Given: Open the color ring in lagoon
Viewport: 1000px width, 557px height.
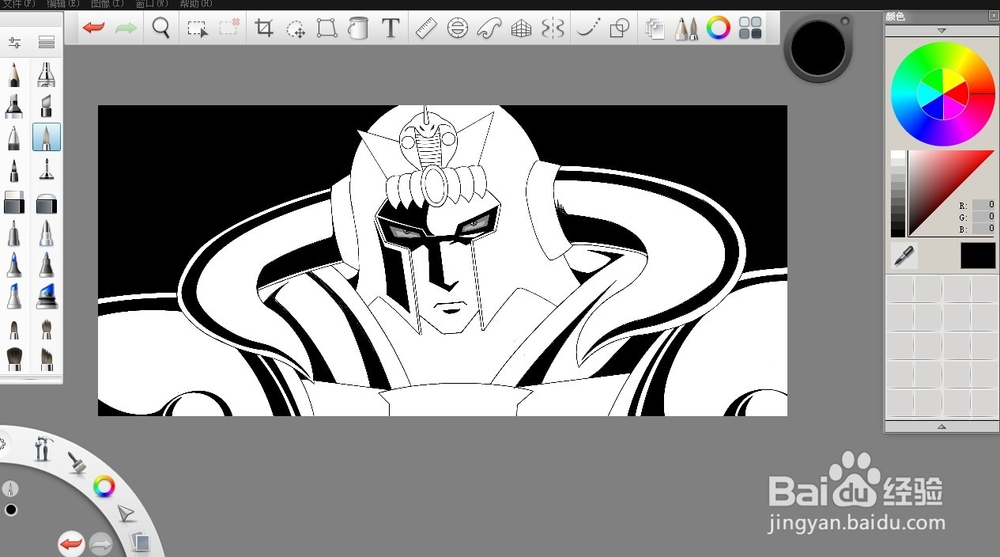Looking at the screenshot, I should pos(104,487).
